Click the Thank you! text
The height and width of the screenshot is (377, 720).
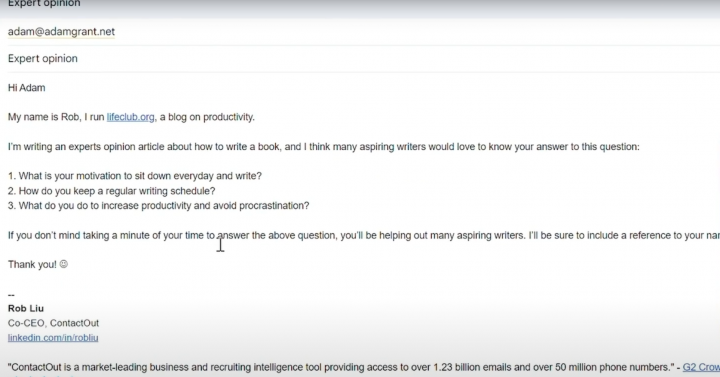32,264
